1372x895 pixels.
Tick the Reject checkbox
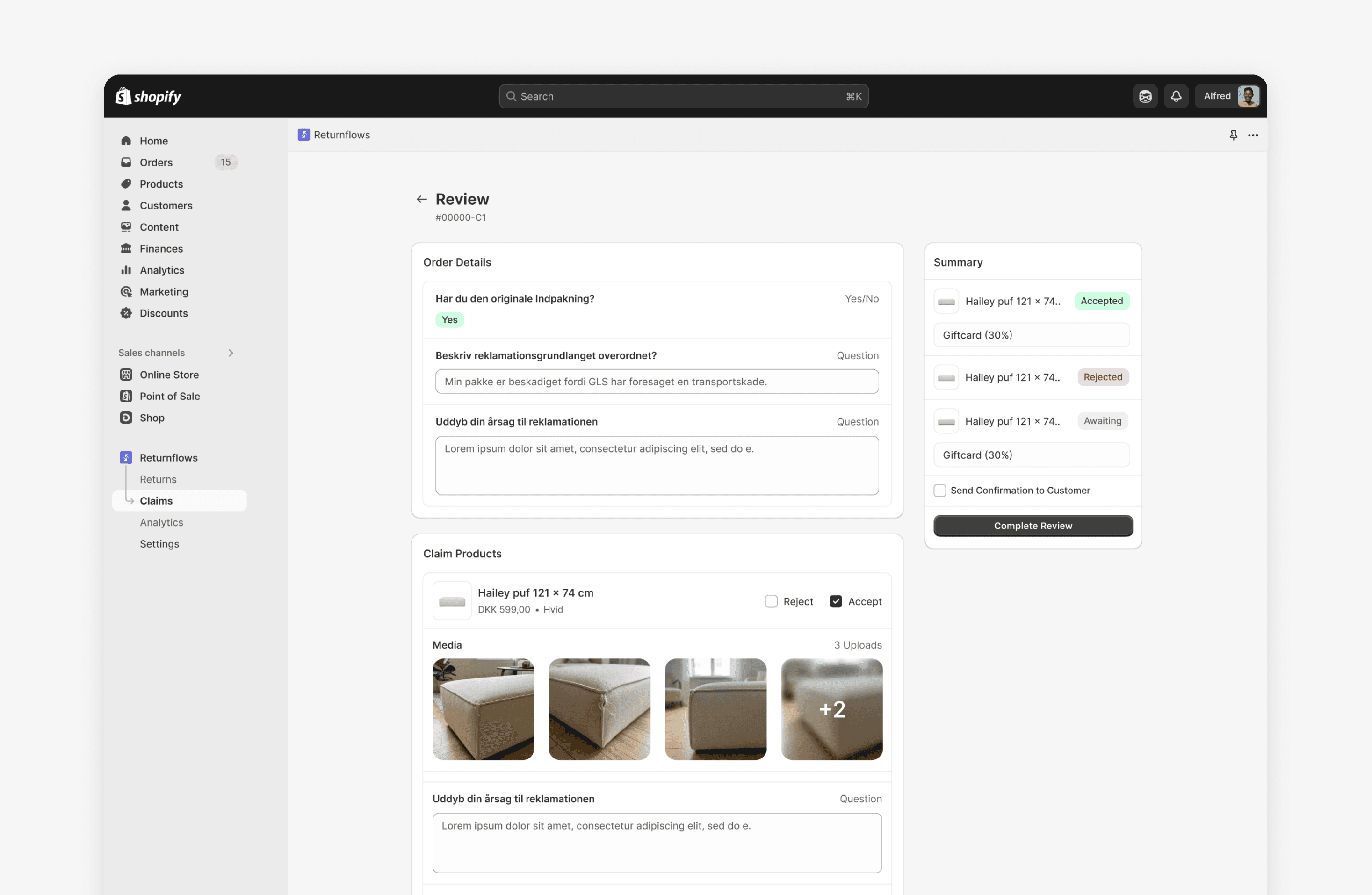click(x=771, y=602)
